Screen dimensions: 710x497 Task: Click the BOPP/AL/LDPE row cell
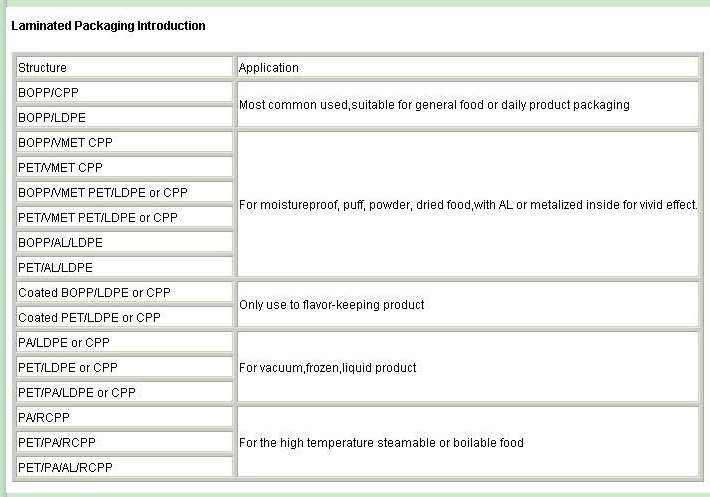pos(124,243)
